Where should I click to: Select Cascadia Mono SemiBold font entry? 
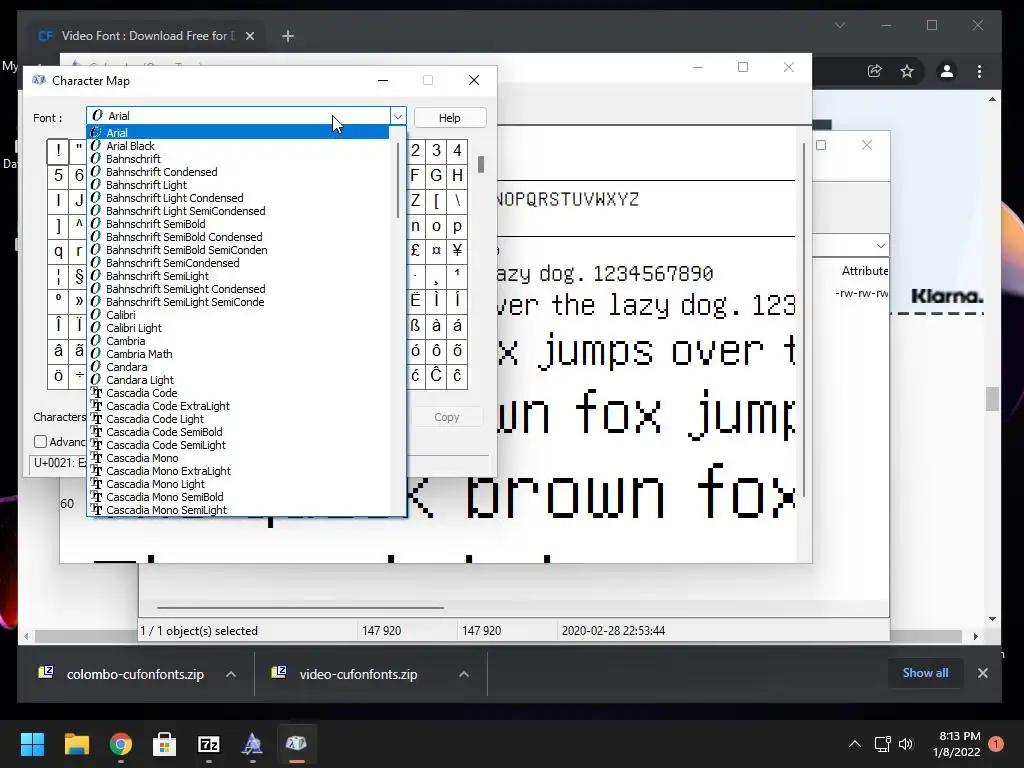click(x=239, y=497)
